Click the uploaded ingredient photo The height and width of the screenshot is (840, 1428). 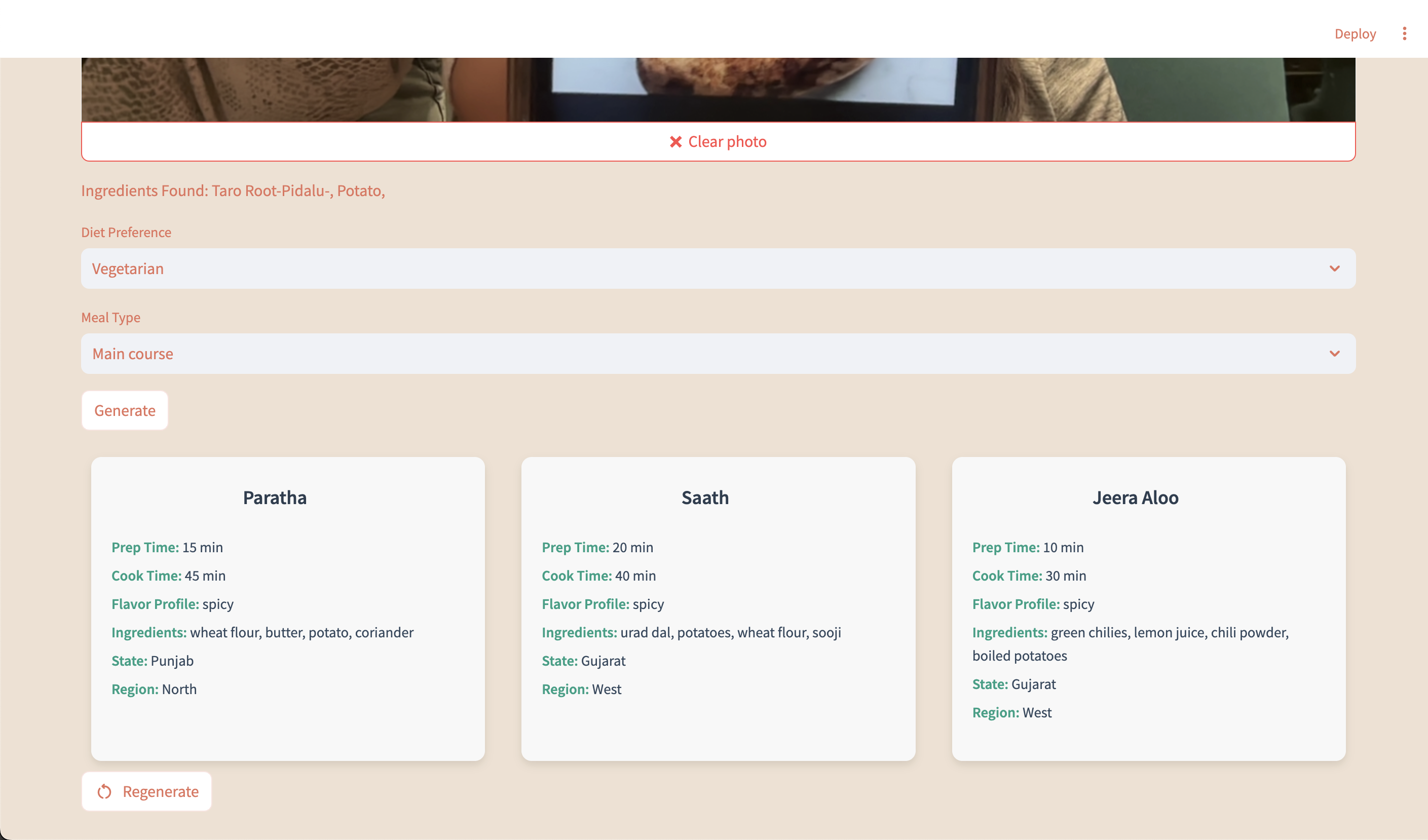tap(718, 90)
